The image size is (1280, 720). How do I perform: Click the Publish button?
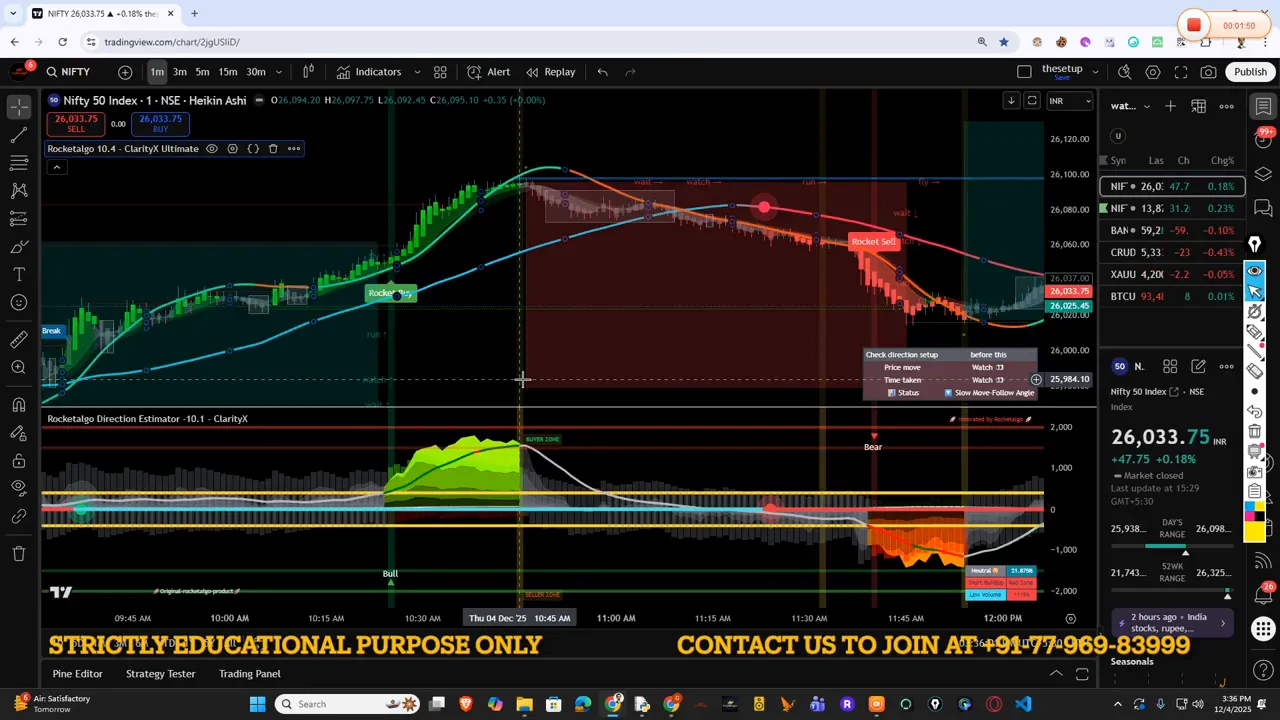(1251, 71)
